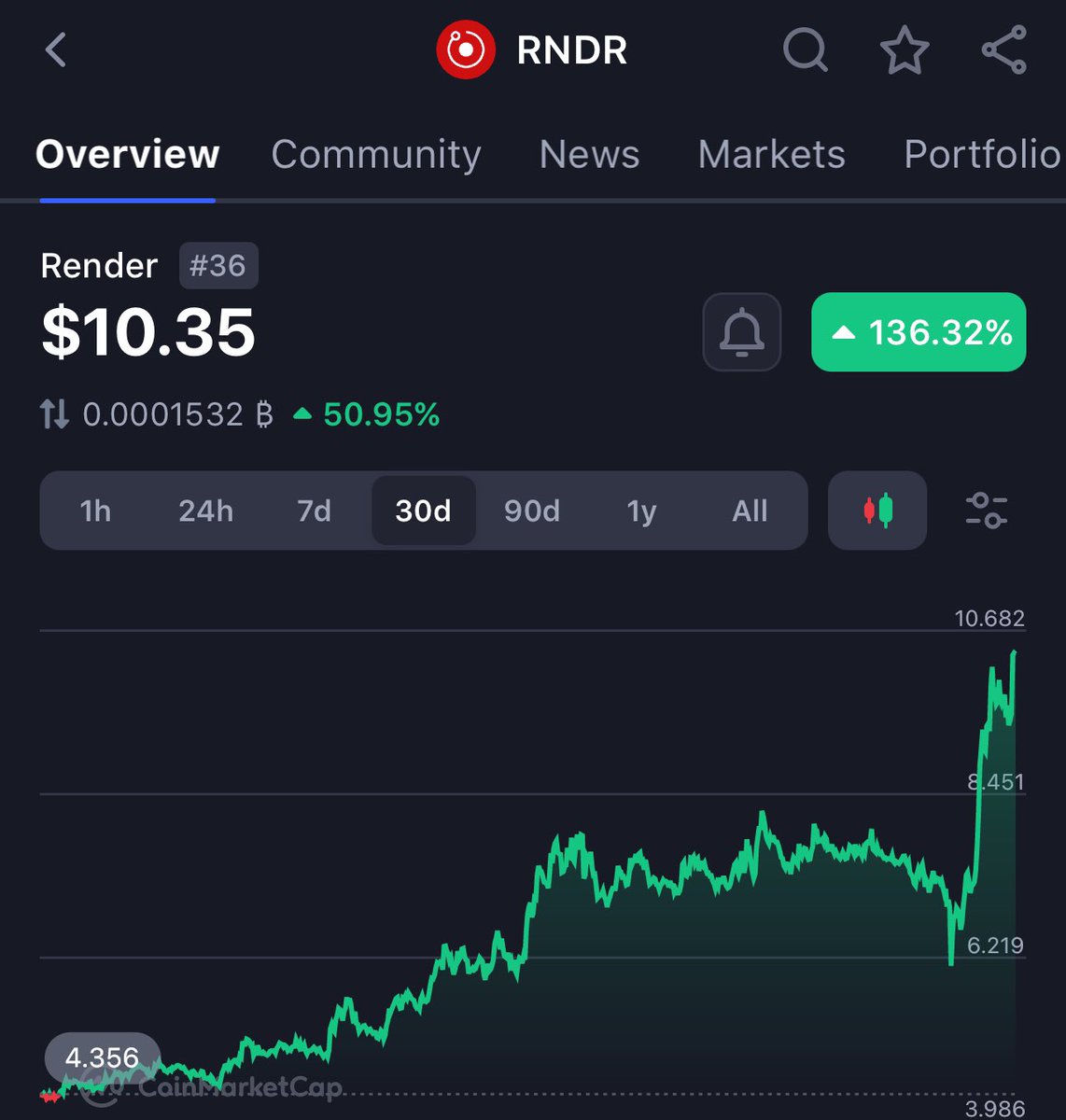The image size is (1066, 1120).
Task: Open search with the magnifier icon
Action: click(x=805, y=50)
